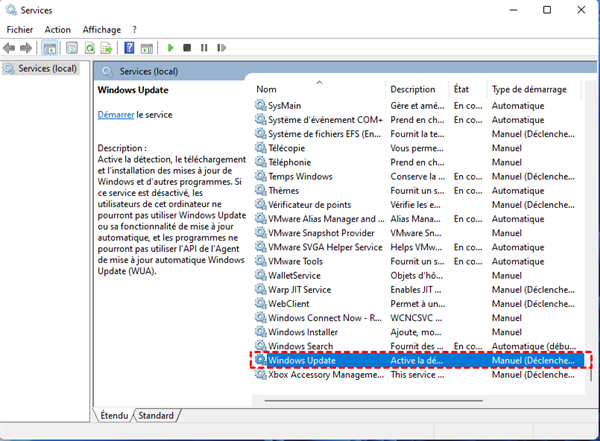Sort by Type de démarrage column header

coord(534,89)
